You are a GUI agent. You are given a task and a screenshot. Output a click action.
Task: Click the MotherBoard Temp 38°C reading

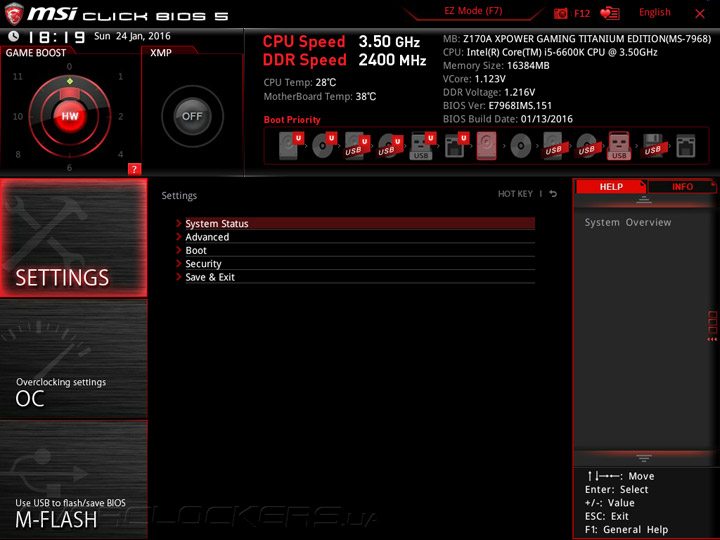pyautogui.click(x=320, y=96)
